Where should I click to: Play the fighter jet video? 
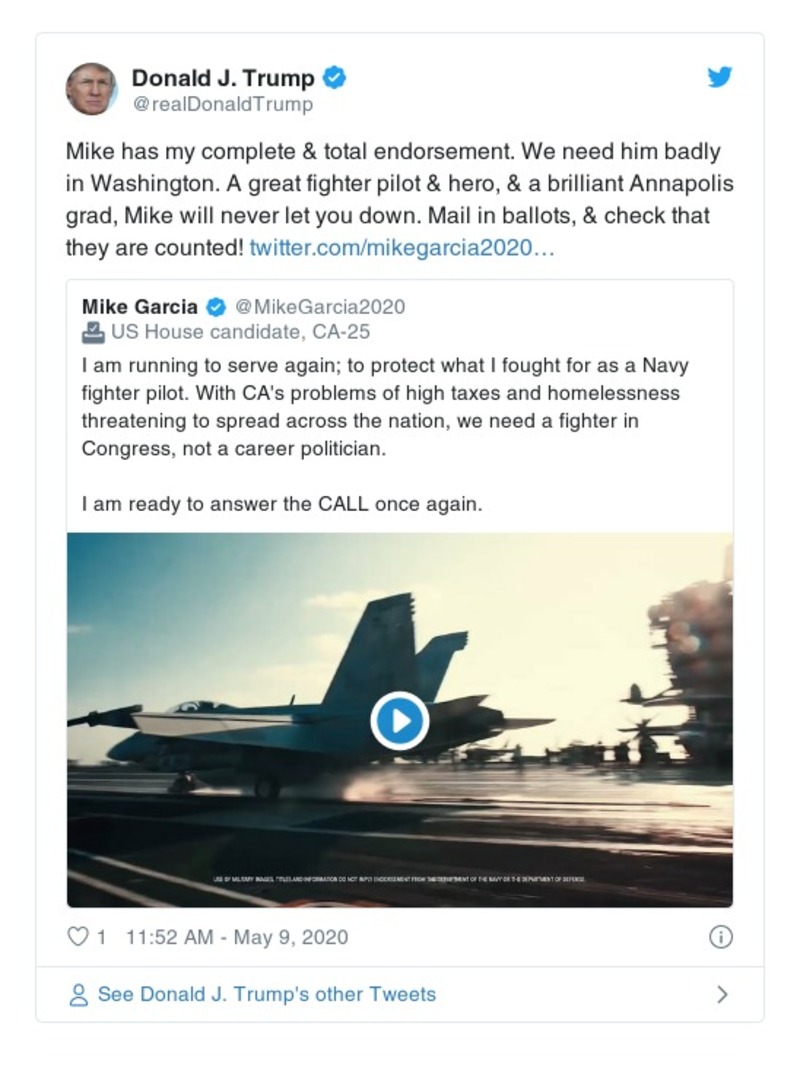pos(400,720)
